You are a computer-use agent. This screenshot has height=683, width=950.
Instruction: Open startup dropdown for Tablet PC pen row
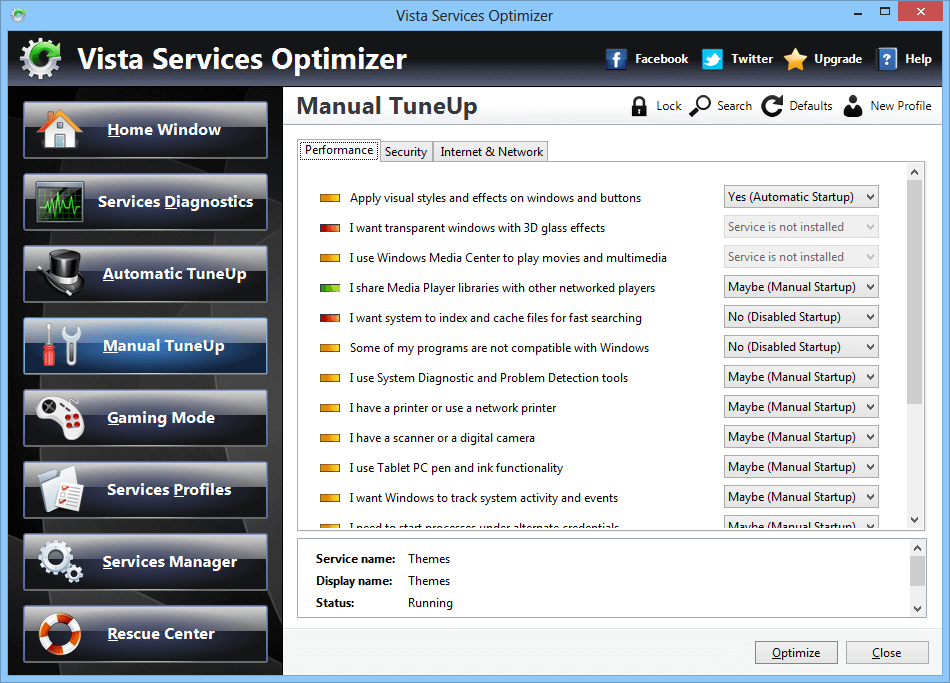801,467
